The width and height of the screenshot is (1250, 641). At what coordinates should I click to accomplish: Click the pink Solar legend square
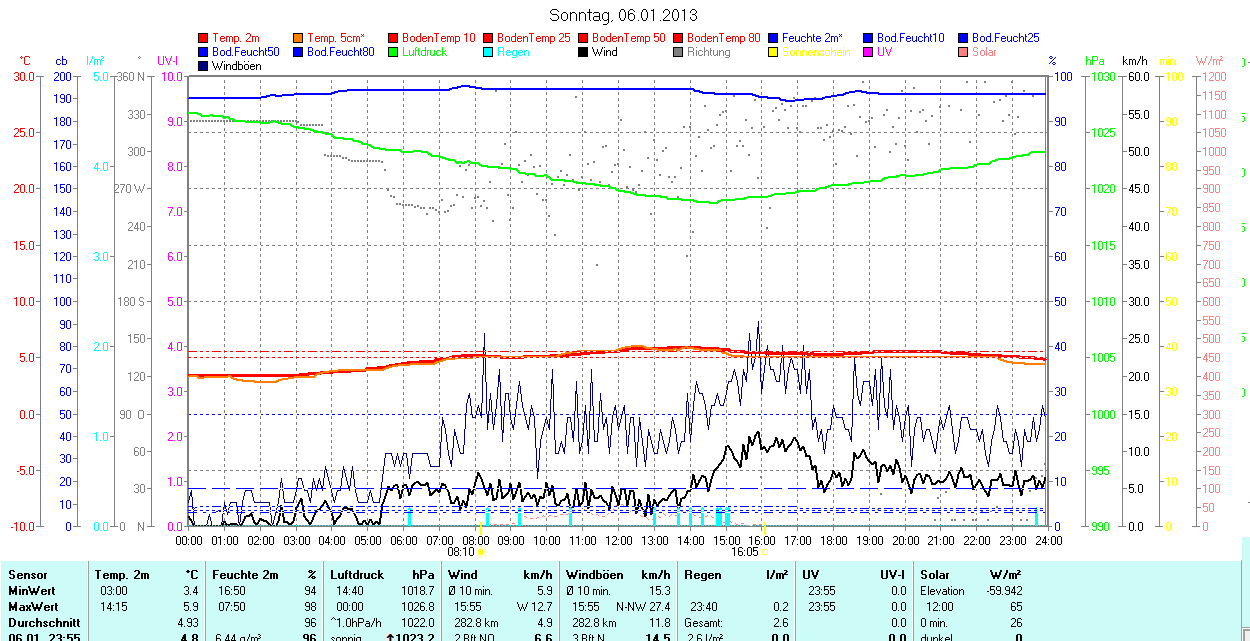tap(963, 52)
